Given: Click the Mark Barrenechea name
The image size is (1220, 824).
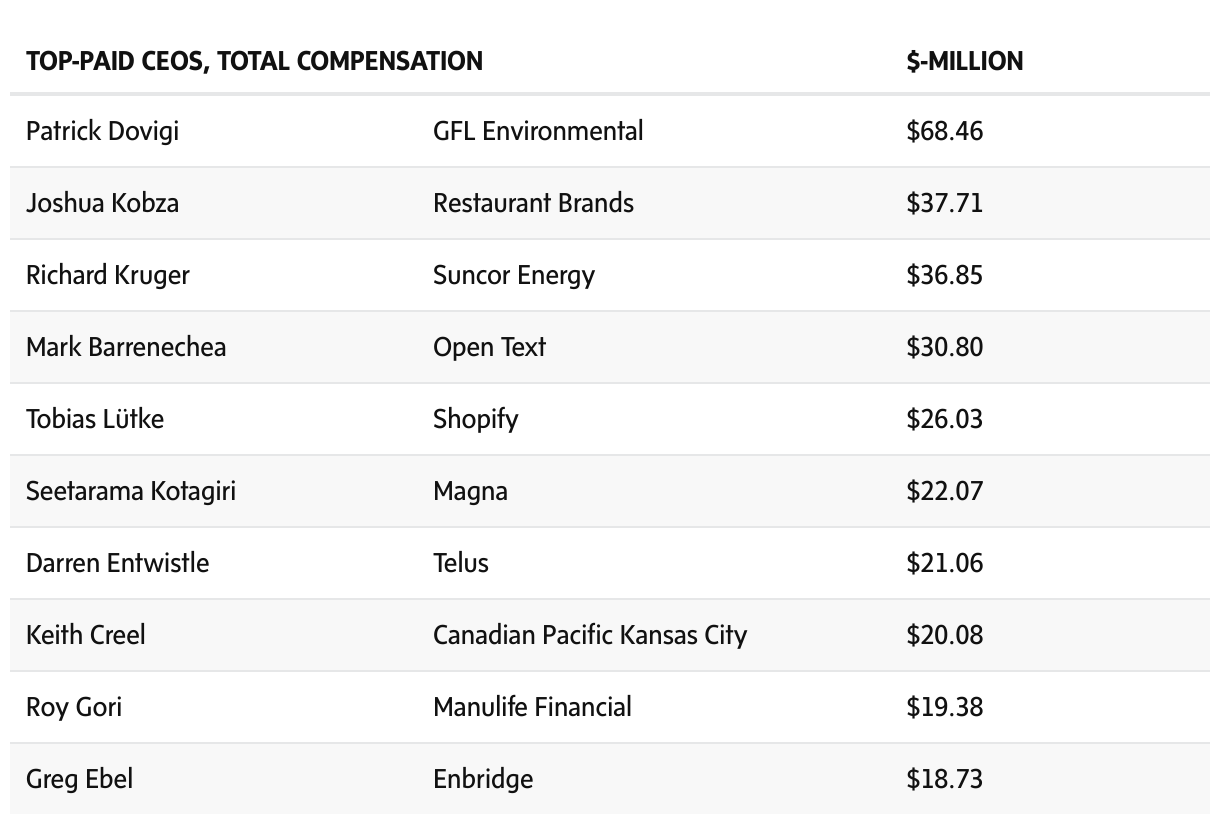Looking at the screenshot, I should coord(126,347).
